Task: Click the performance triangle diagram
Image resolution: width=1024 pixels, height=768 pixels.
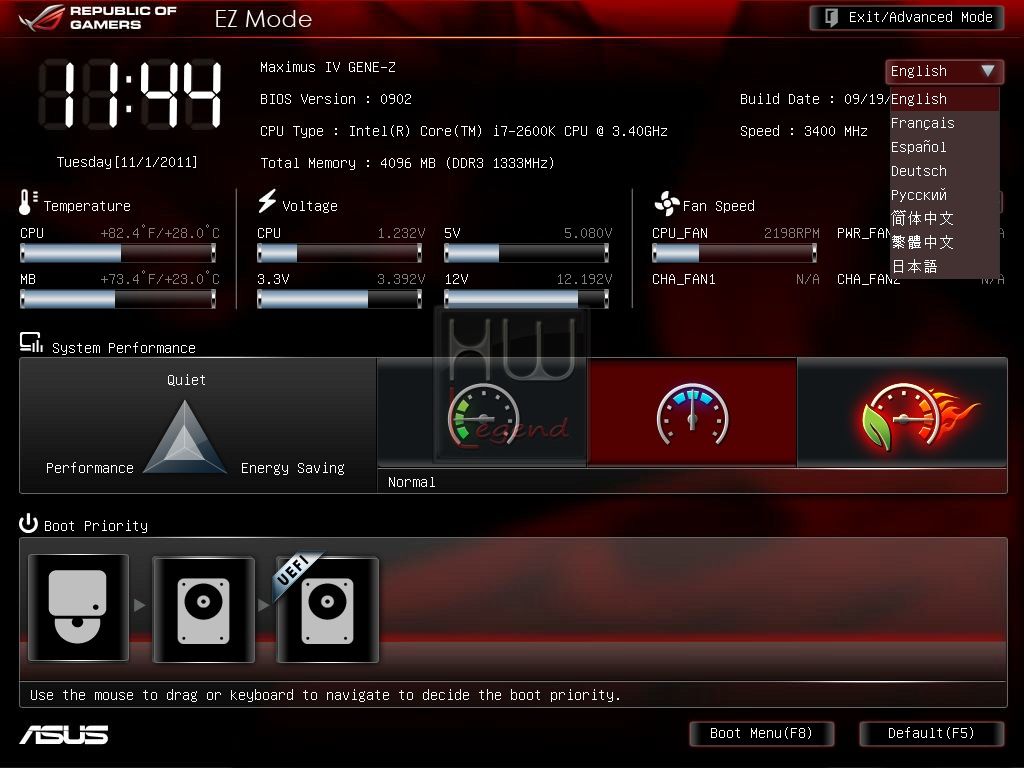Action: [x=185, y=437]
